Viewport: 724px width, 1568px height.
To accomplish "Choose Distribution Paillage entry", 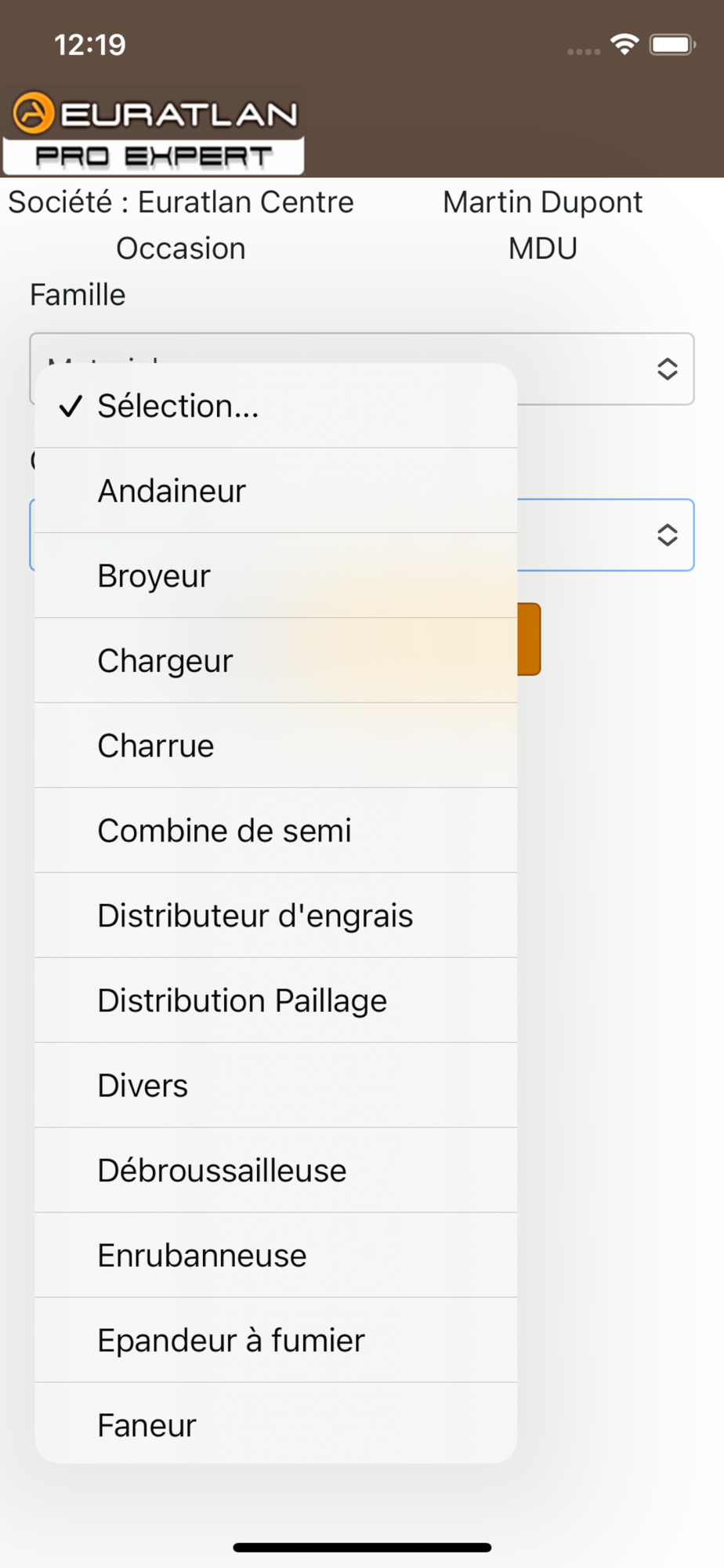I will 276,1000.
